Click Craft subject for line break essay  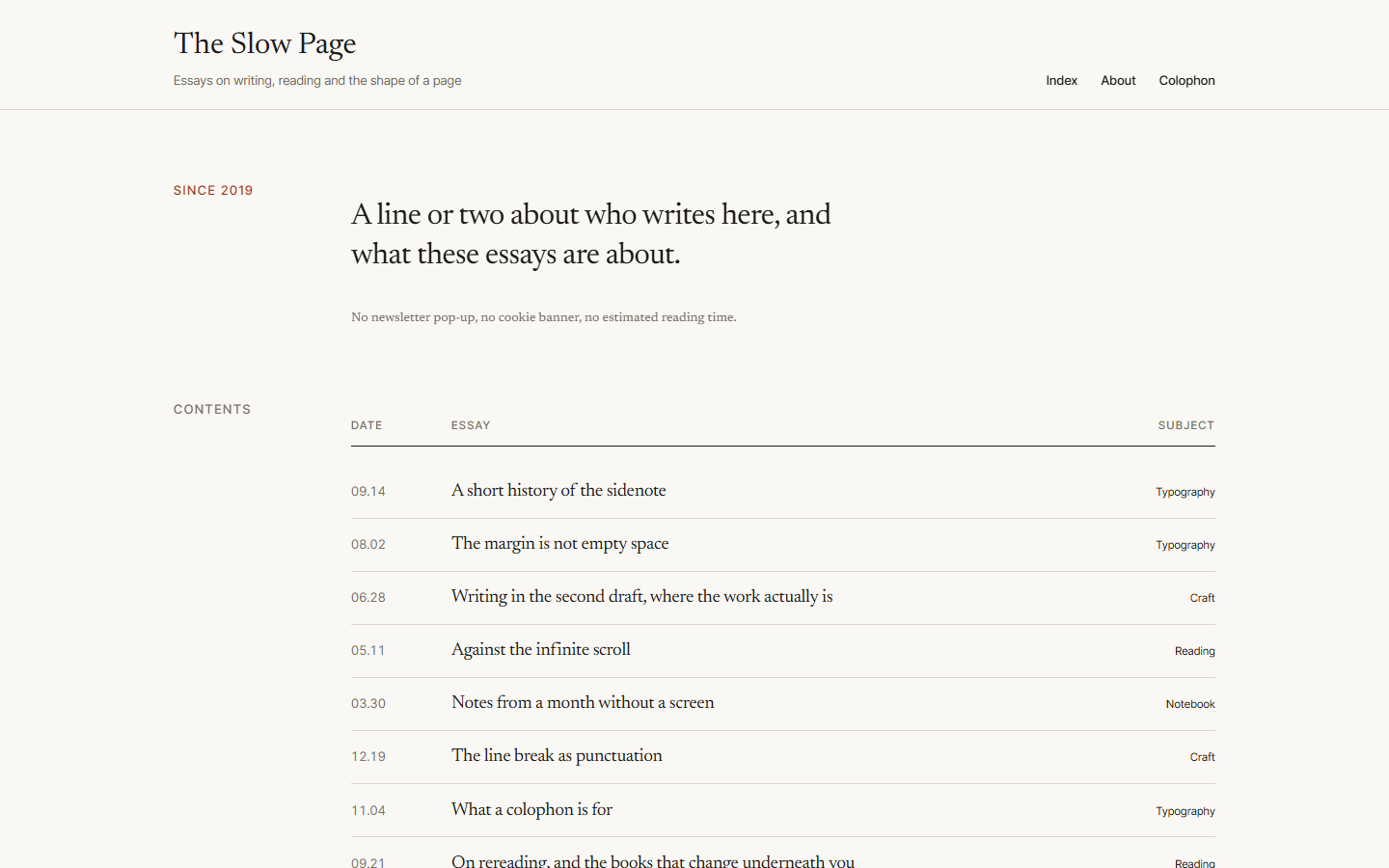coord(1202,757)
